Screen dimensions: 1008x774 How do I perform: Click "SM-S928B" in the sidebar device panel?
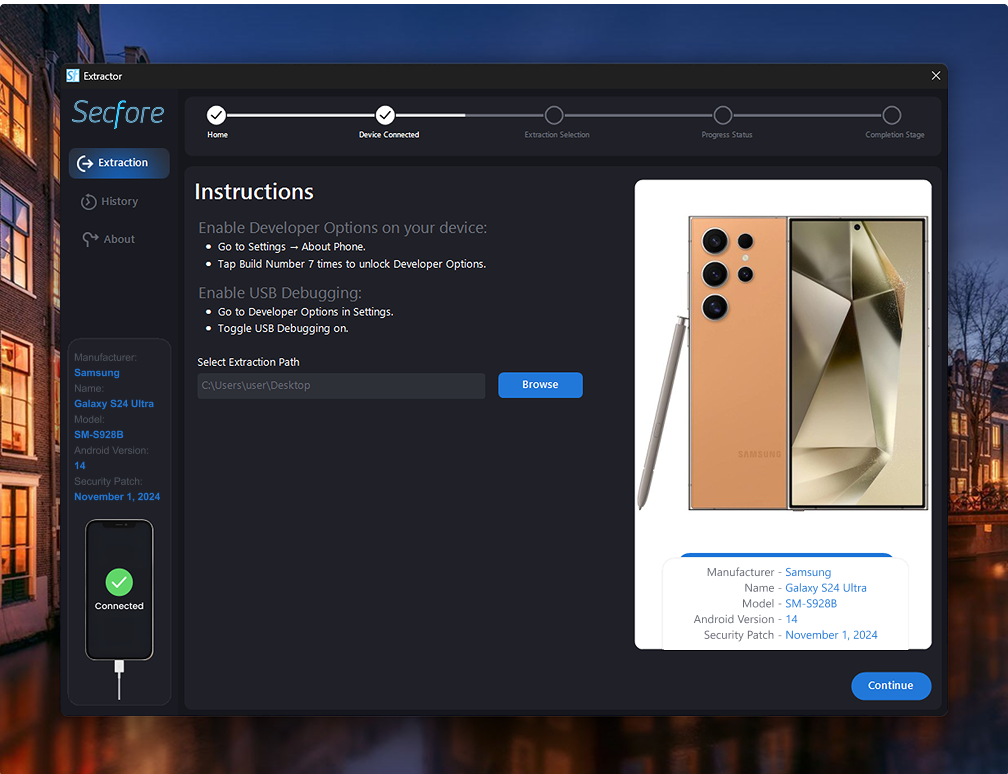[x=98, y=435]
